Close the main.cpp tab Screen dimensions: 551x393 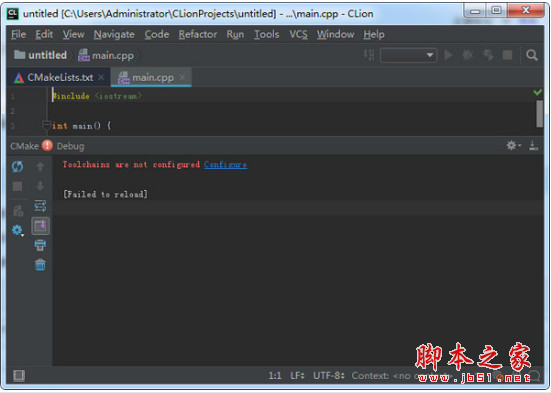click(182, 77)
